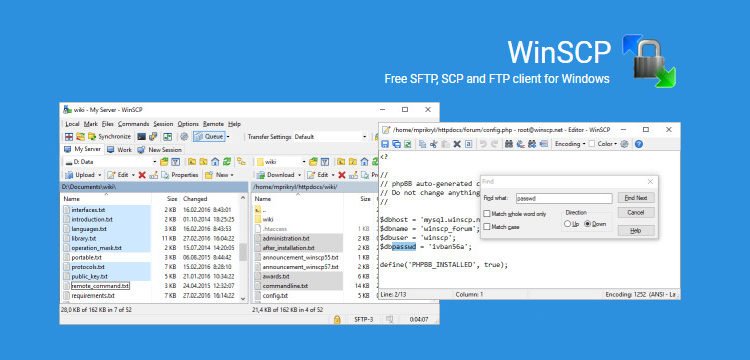Viewport: 750px width, 360px height.
Task: Click the Delete X icon in Editor toolbar
Action: 457,144
